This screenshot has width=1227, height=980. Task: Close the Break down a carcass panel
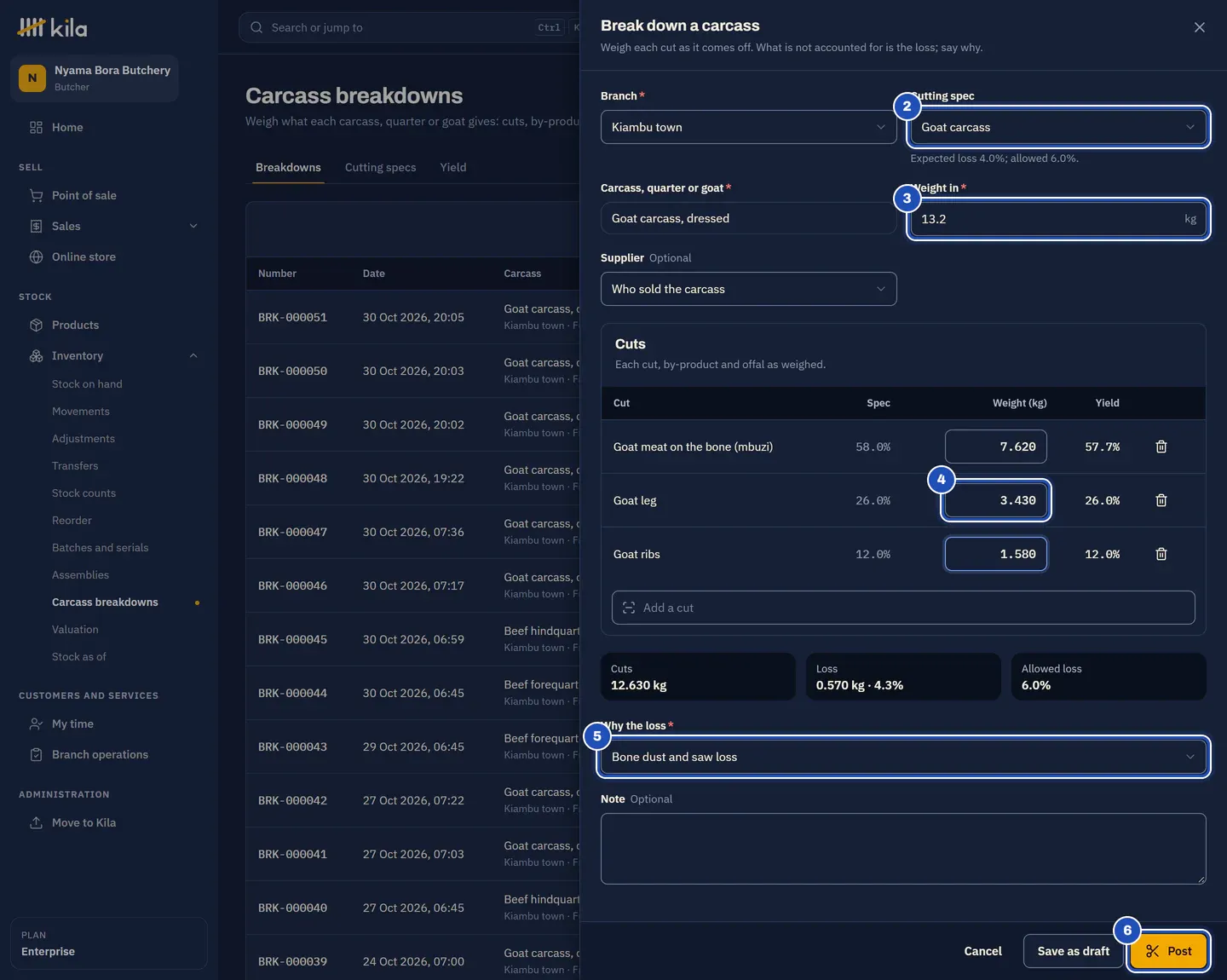click(x=1199, y=27)
